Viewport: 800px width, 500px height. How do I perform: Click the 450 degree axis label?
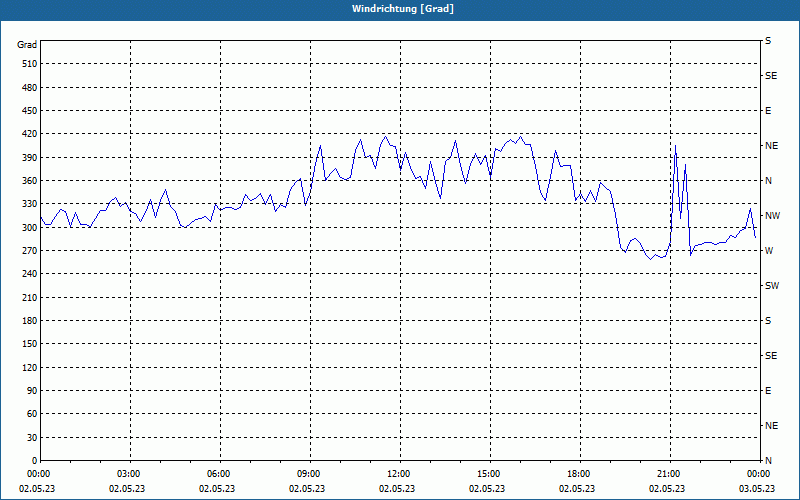[x=30, y=111]
